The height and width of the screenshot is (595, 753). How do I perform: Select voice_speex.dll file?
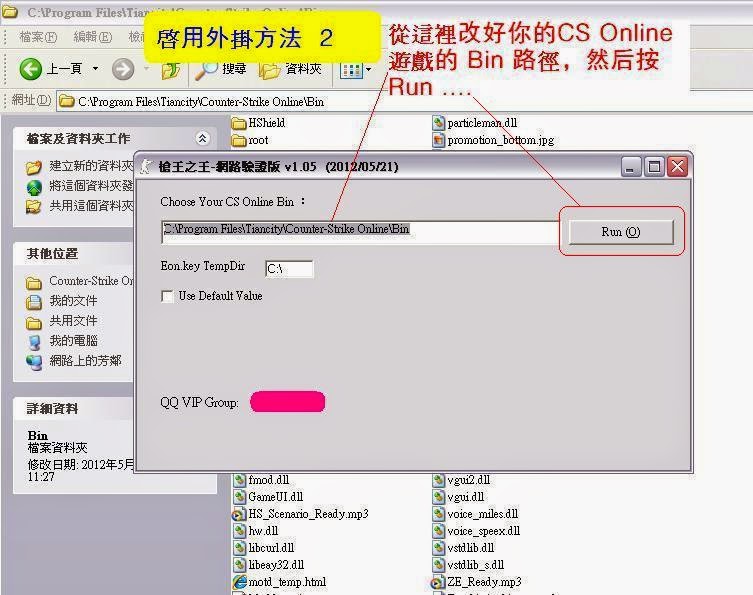[476, 531]
